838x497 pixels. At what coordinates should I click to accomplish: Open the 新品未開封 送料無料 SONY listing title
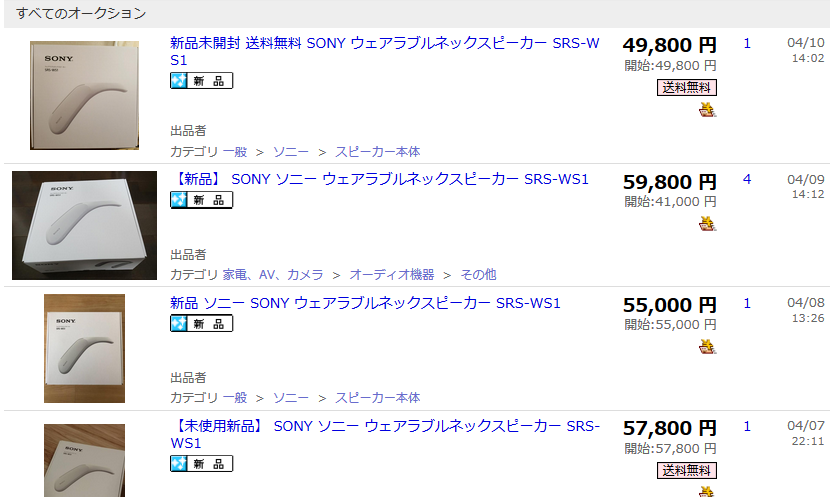(385, 51)
